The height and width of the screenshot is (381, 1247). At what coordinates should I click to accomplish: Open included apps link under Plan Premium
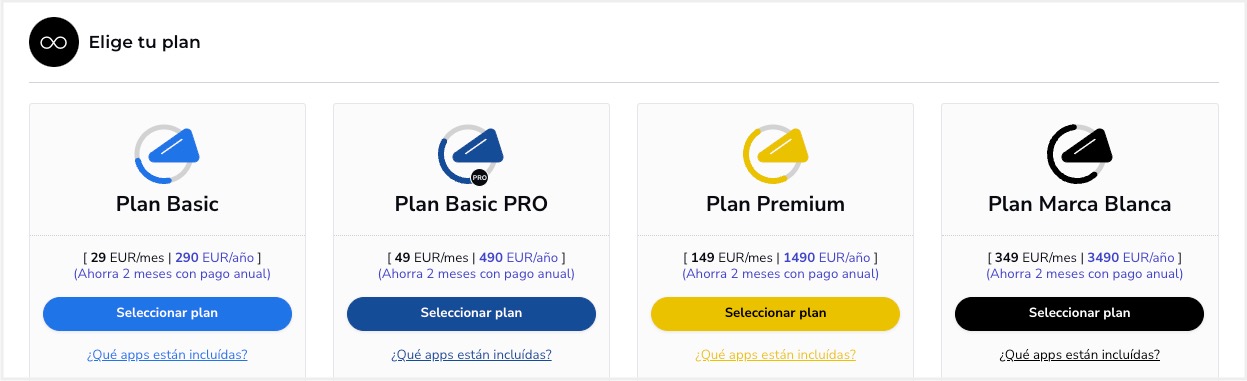pyautogui.click(x=775, y=355)
